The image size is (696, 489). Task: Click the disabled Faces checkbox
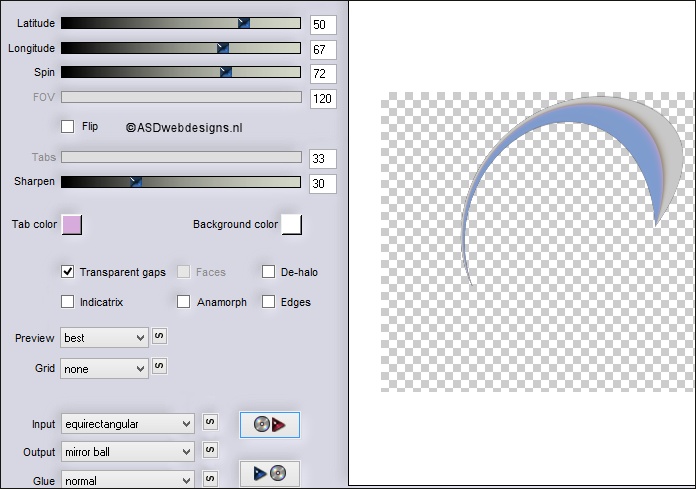pyautogui.click(x=183, y=272)
